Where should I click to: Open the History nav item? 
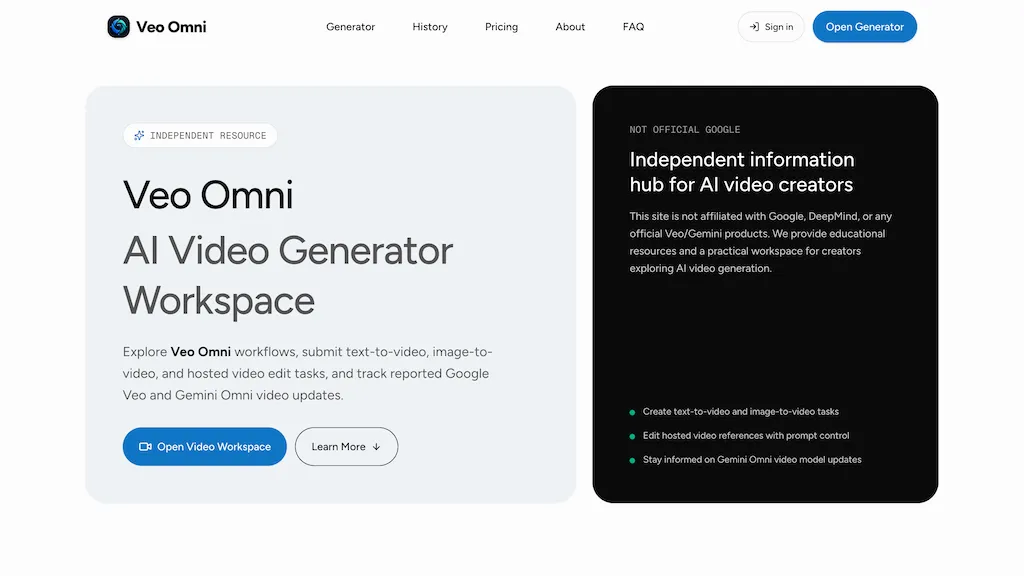click(430, 27)
